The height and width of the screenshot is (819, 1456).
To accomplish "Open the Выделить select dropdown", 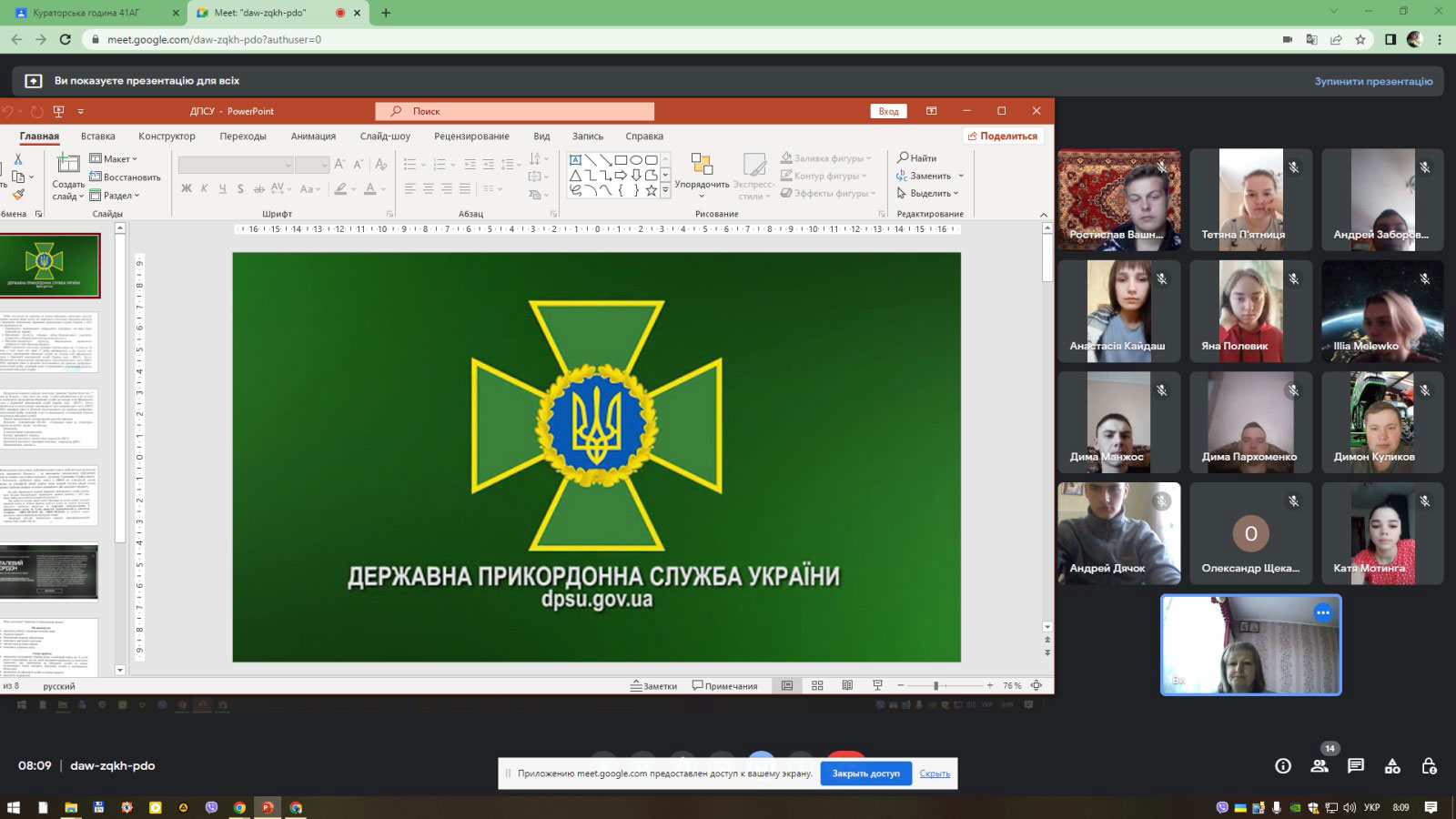I will tap(928, 193).
